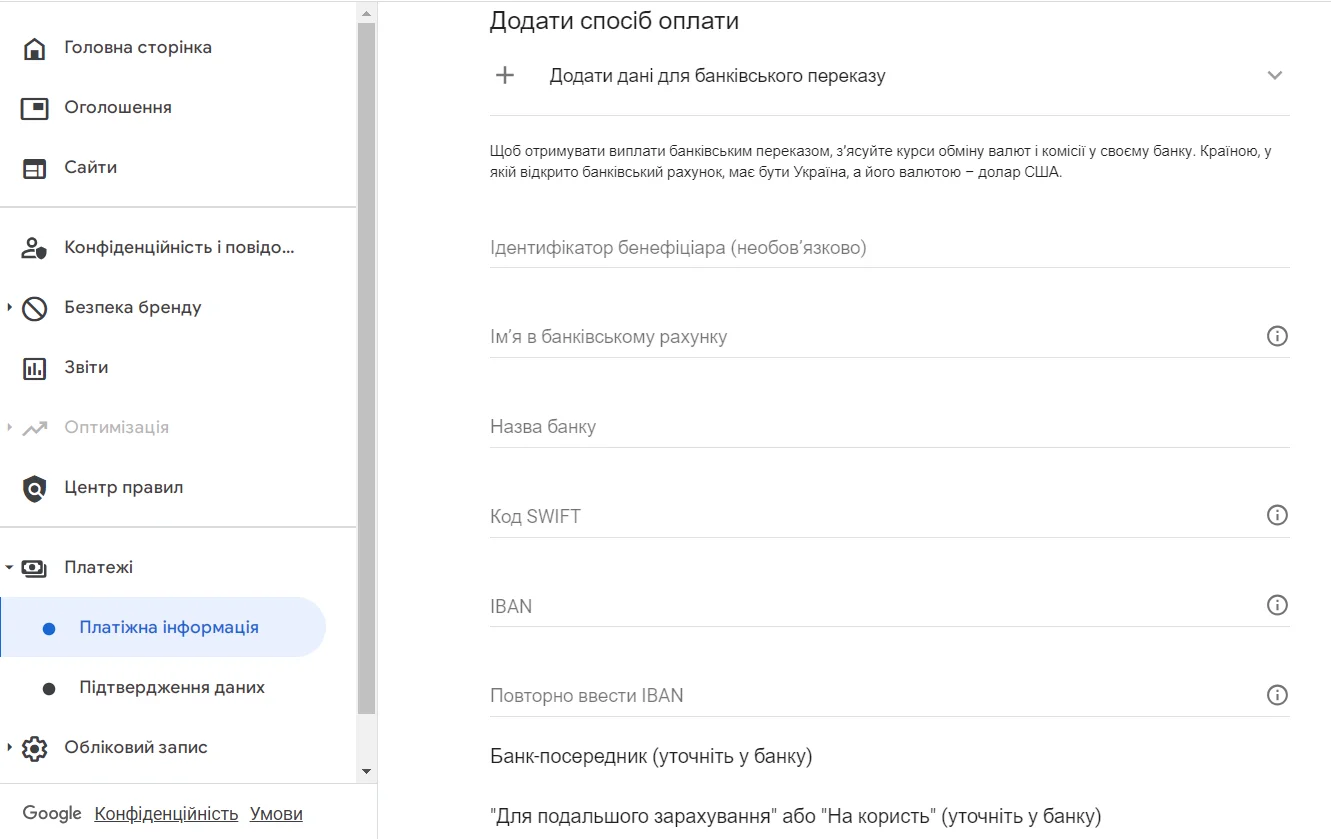This screenshot has width=1331, height=839.
Task: Click the plus icon beside Додати дані
Action: click(505, 75)
